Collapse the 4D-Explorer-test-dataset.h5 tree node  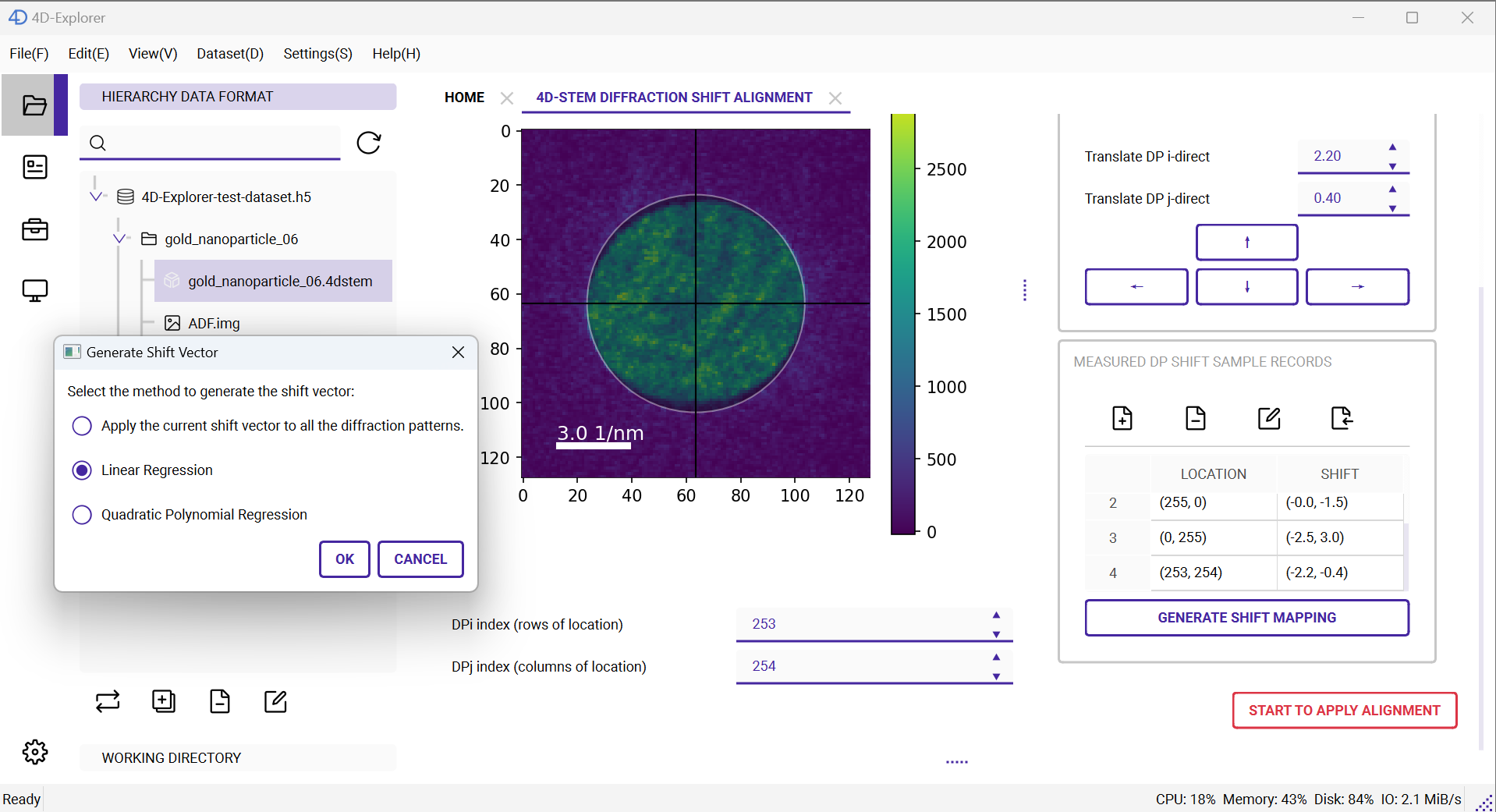point(96,197)
